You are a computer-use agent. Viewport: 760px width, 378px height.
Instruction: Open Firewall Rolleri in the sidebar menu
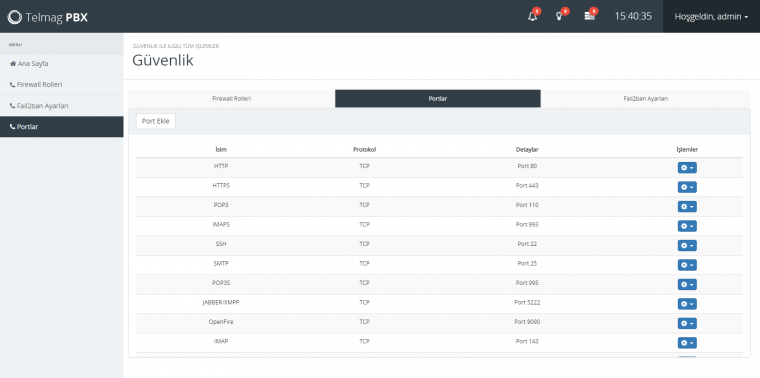click(62, 84)
